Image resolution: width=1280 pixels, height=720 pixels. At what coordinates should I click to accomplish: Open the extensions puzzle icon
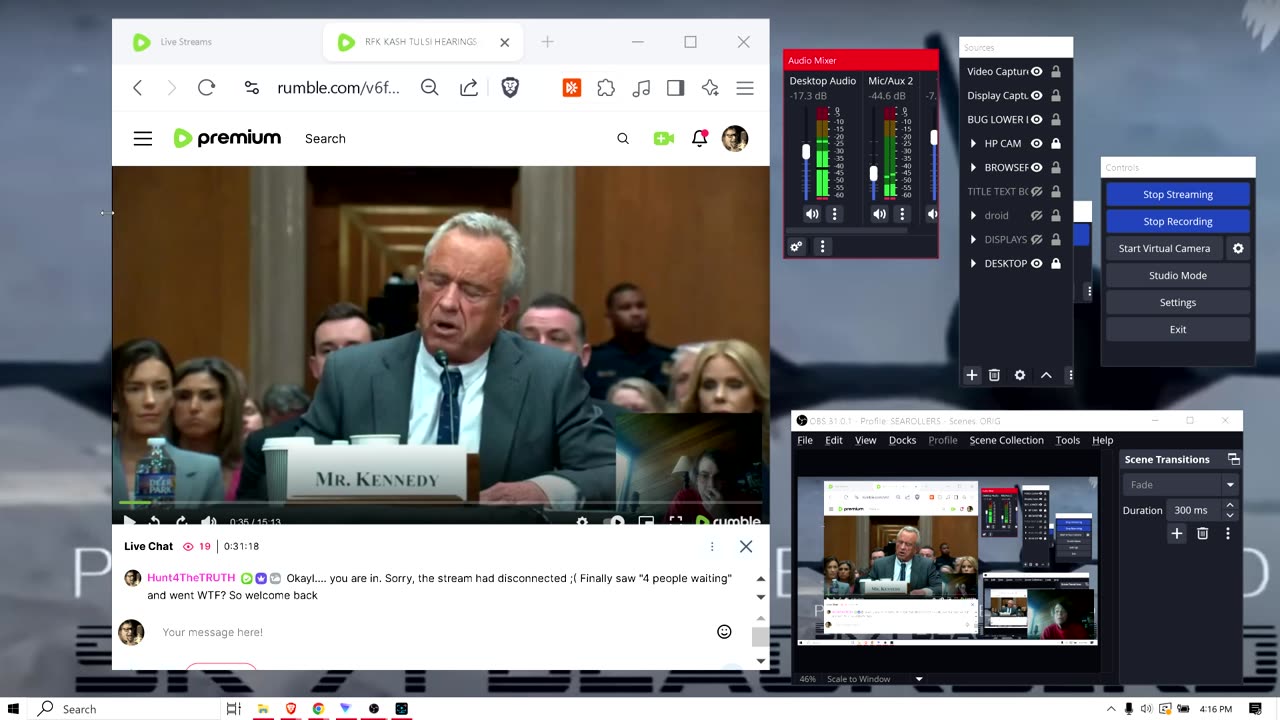(606, 88)
